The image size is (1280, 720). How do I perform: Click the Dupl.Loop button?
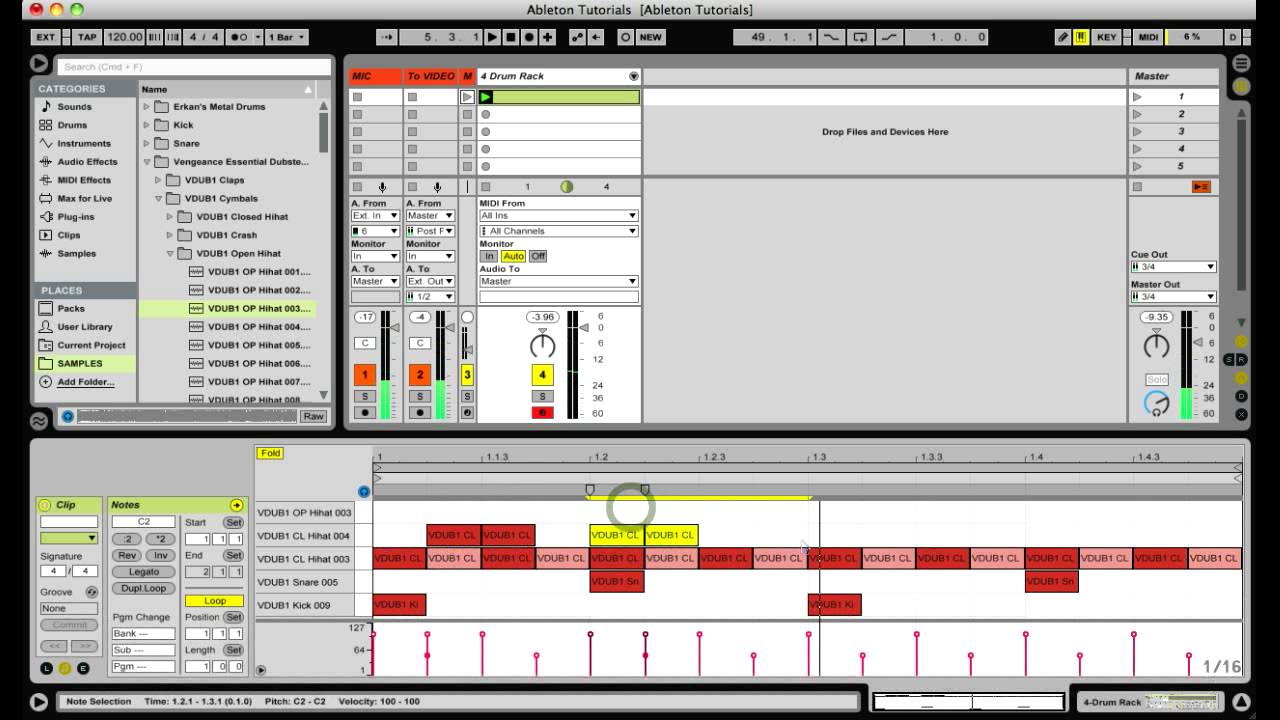point(144,588)
